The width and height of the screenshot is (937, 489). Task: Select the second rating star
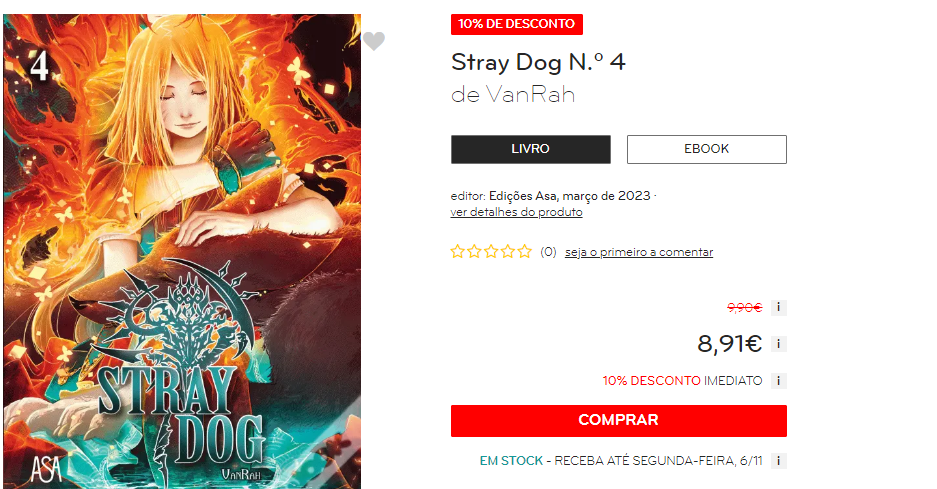tap(474, 252)
